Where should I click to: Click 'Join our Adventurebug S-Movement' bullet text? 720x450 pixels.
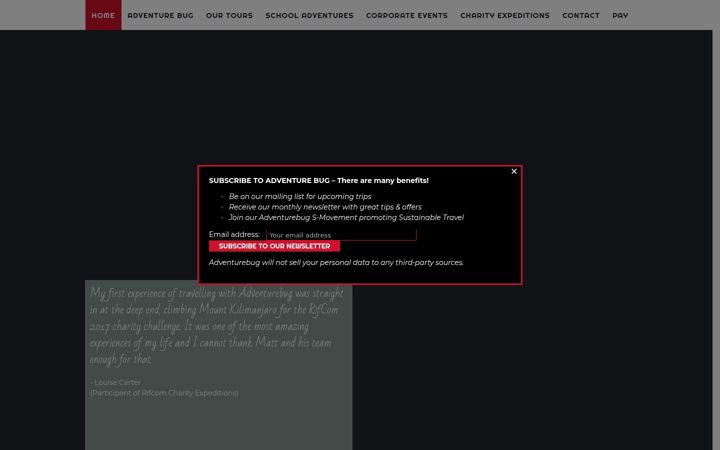click(x=346, y=218)
